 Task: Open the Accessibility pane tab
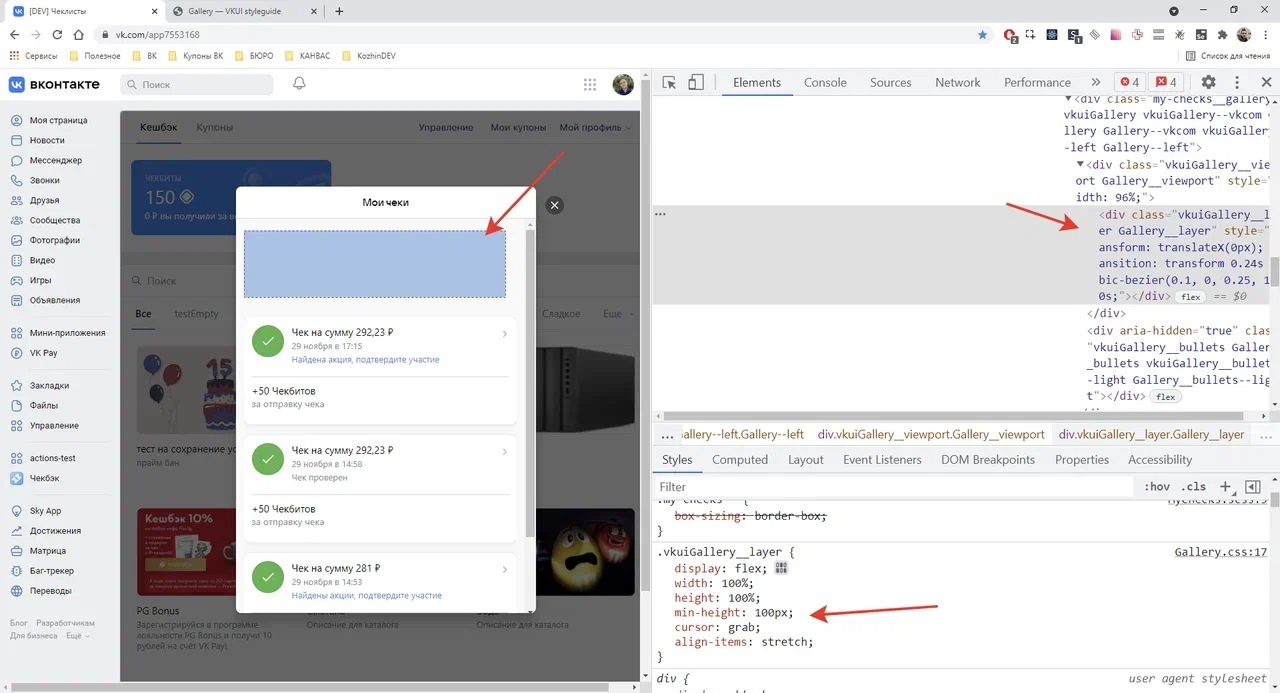(1160, 460)
